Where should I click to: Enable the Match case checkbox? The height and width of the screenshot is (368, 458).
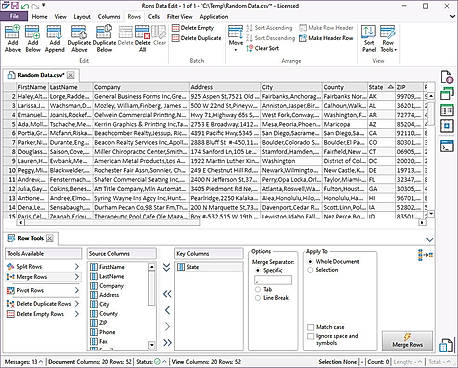(x=310, y=327)
